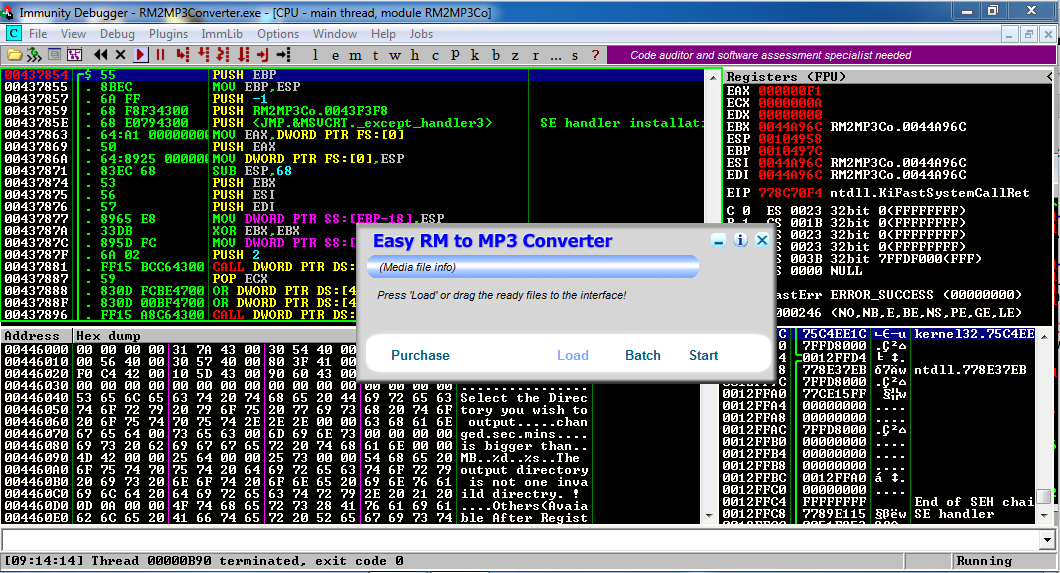This screenshot has height=573, width=1060.
Task: Click the Batch button in converter
Action: [643, 355]
